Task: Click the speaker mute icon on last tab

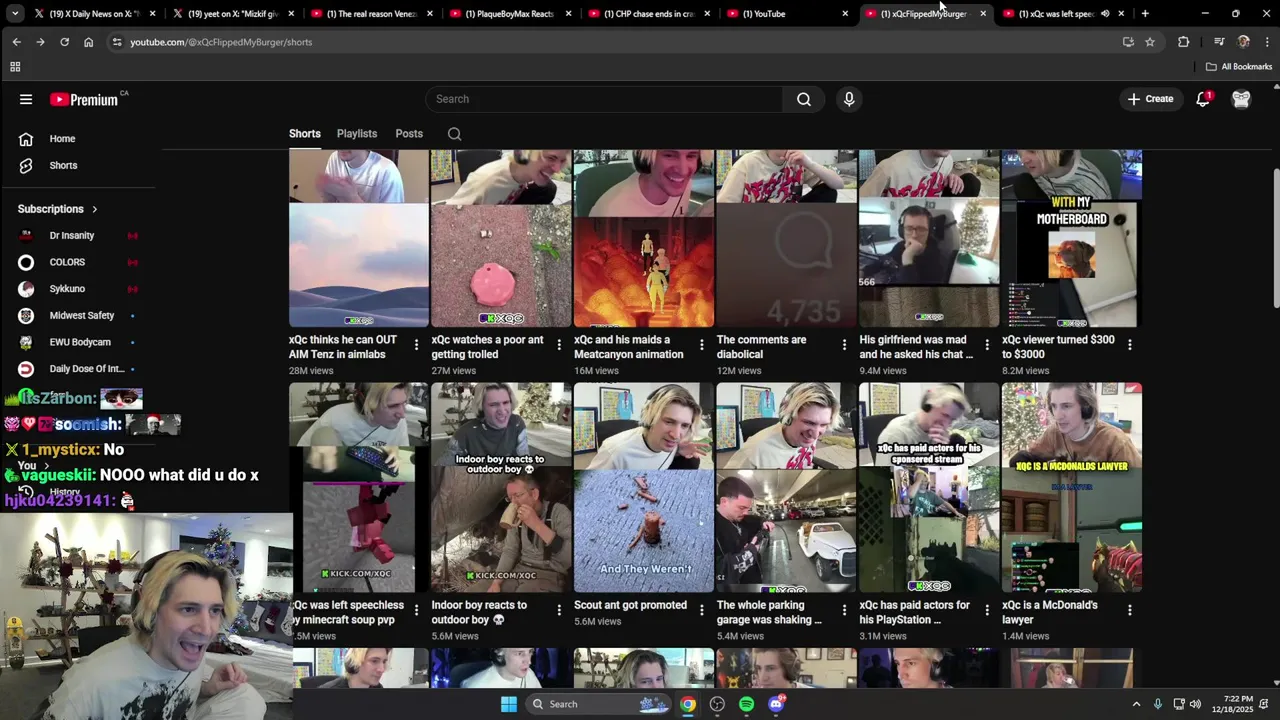Action: [1106, 14]
